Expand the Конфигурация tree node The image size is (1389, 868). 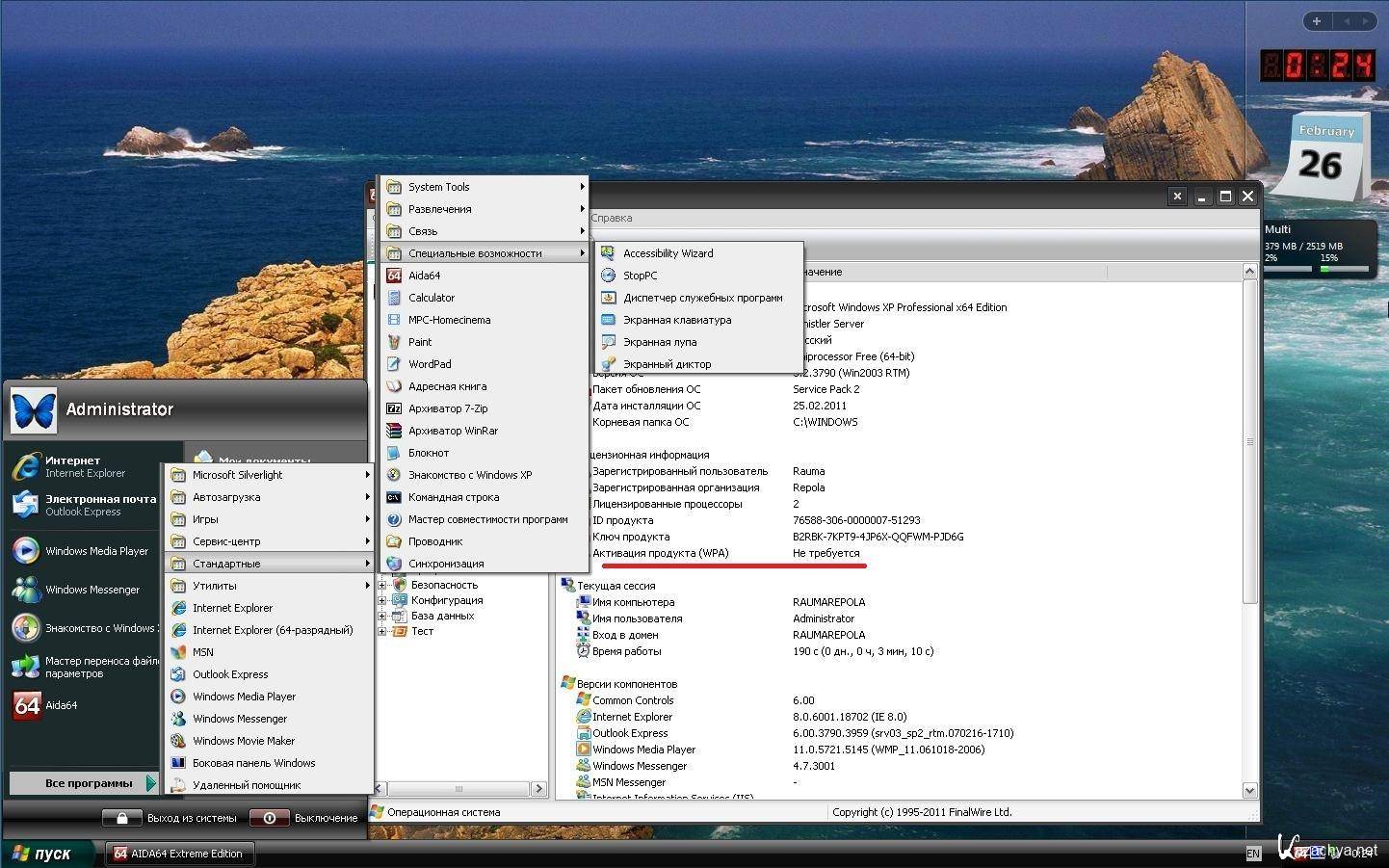381,600
